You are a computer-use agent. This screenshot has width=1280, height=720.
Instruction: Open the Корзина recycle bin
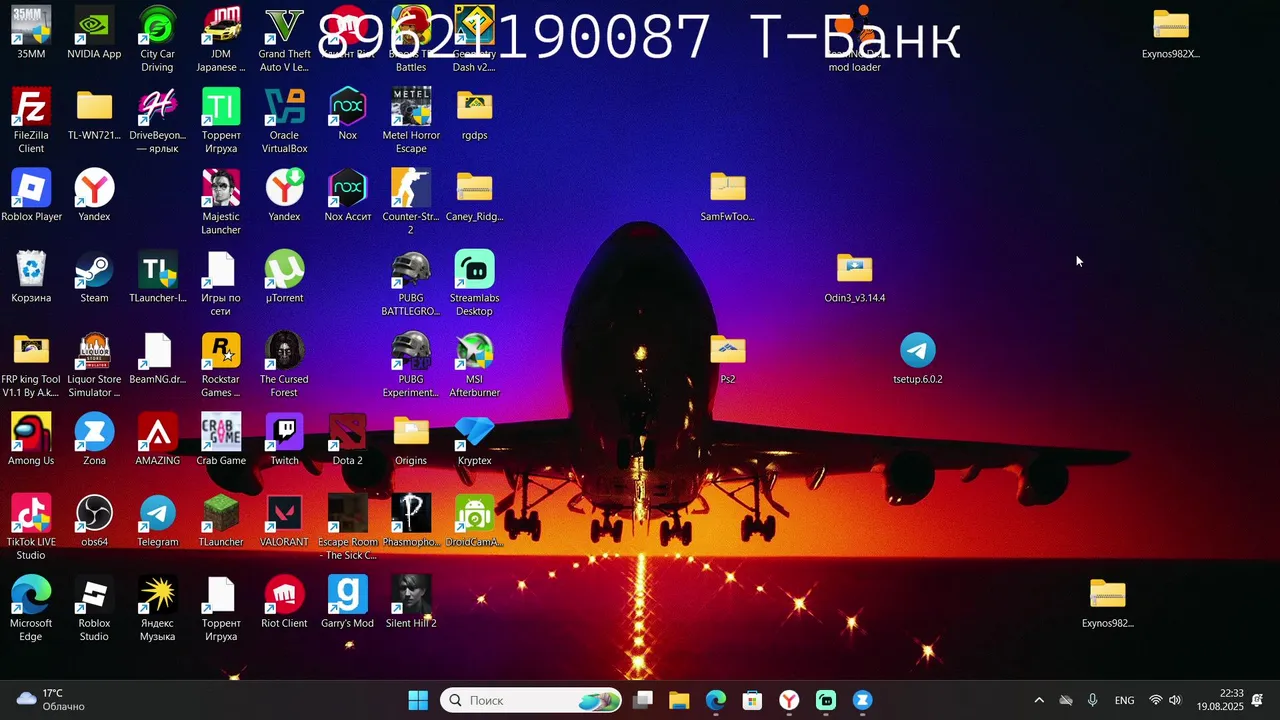[31, 277]
